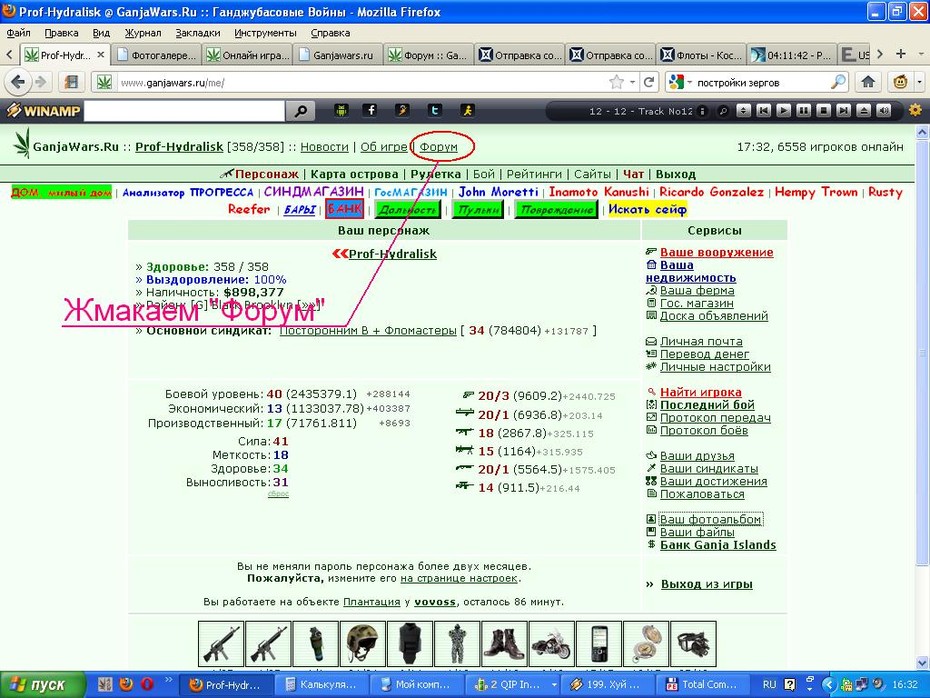The width and height of the screenshot is (930, 698).
Task: Open the Инструменты menu
Action: point(265,33)
